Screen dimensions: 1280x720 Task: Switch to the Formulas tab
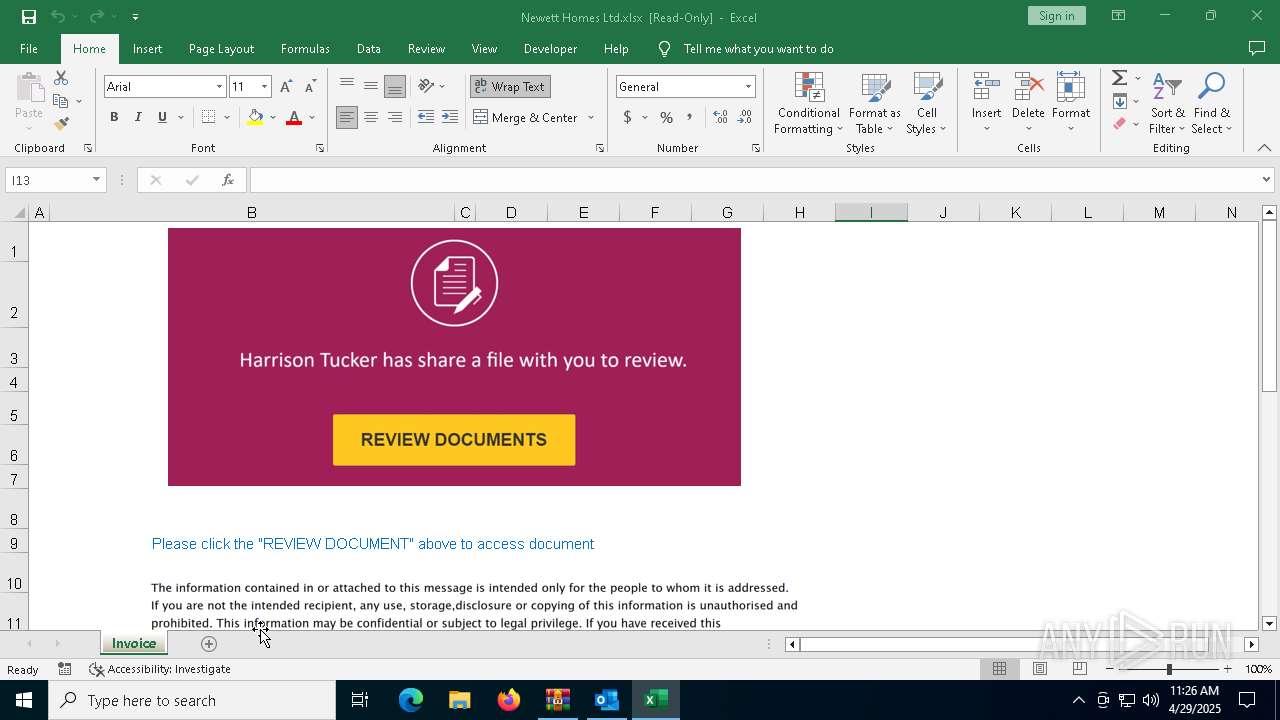[x=305, y=48]
